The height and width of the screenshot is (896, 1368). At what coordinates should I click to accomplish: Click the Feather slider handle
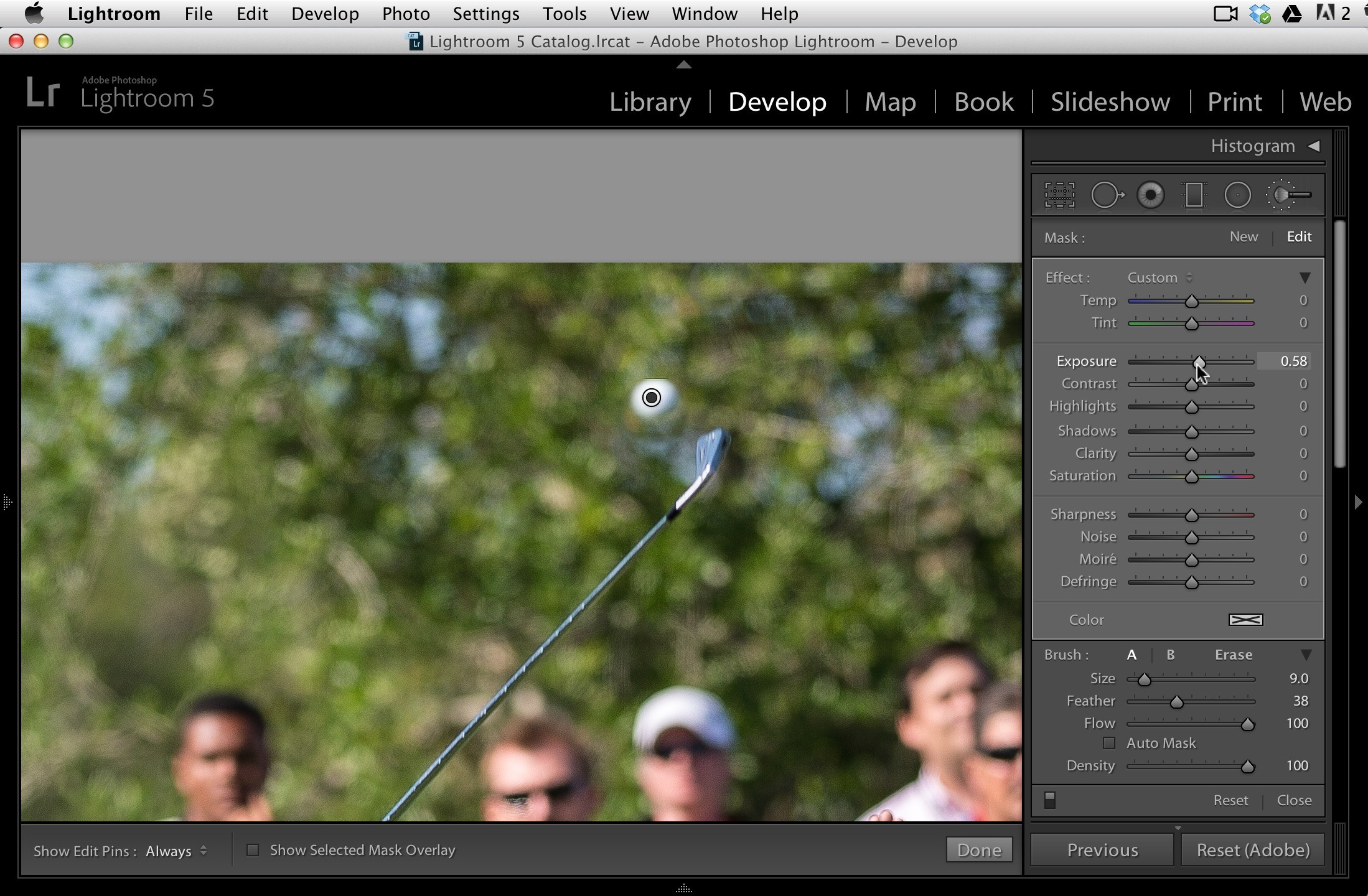click(1176, 702)
